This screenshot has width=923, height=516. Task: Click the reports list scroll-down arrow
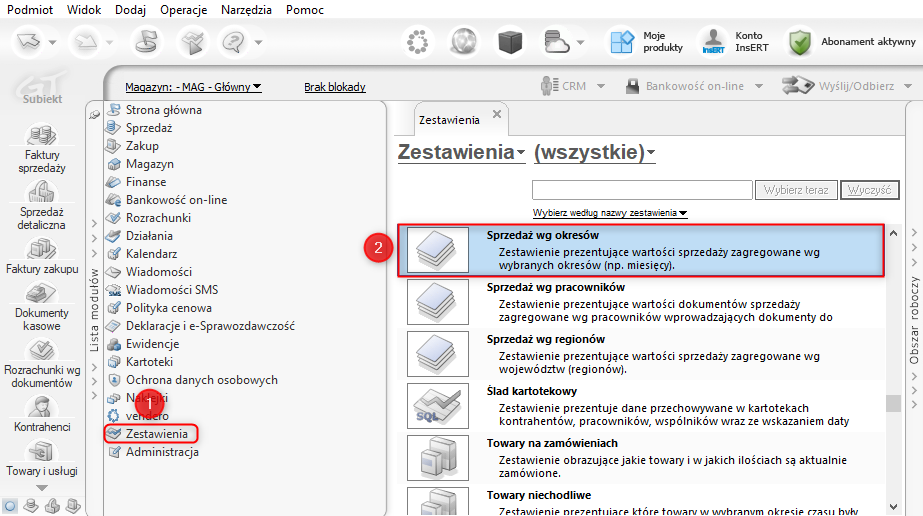tap(894, 507)
